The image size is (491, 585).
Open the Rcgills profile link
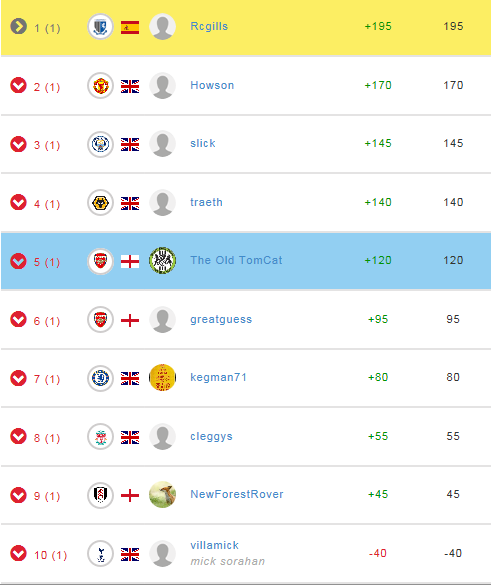coord(209,26)
